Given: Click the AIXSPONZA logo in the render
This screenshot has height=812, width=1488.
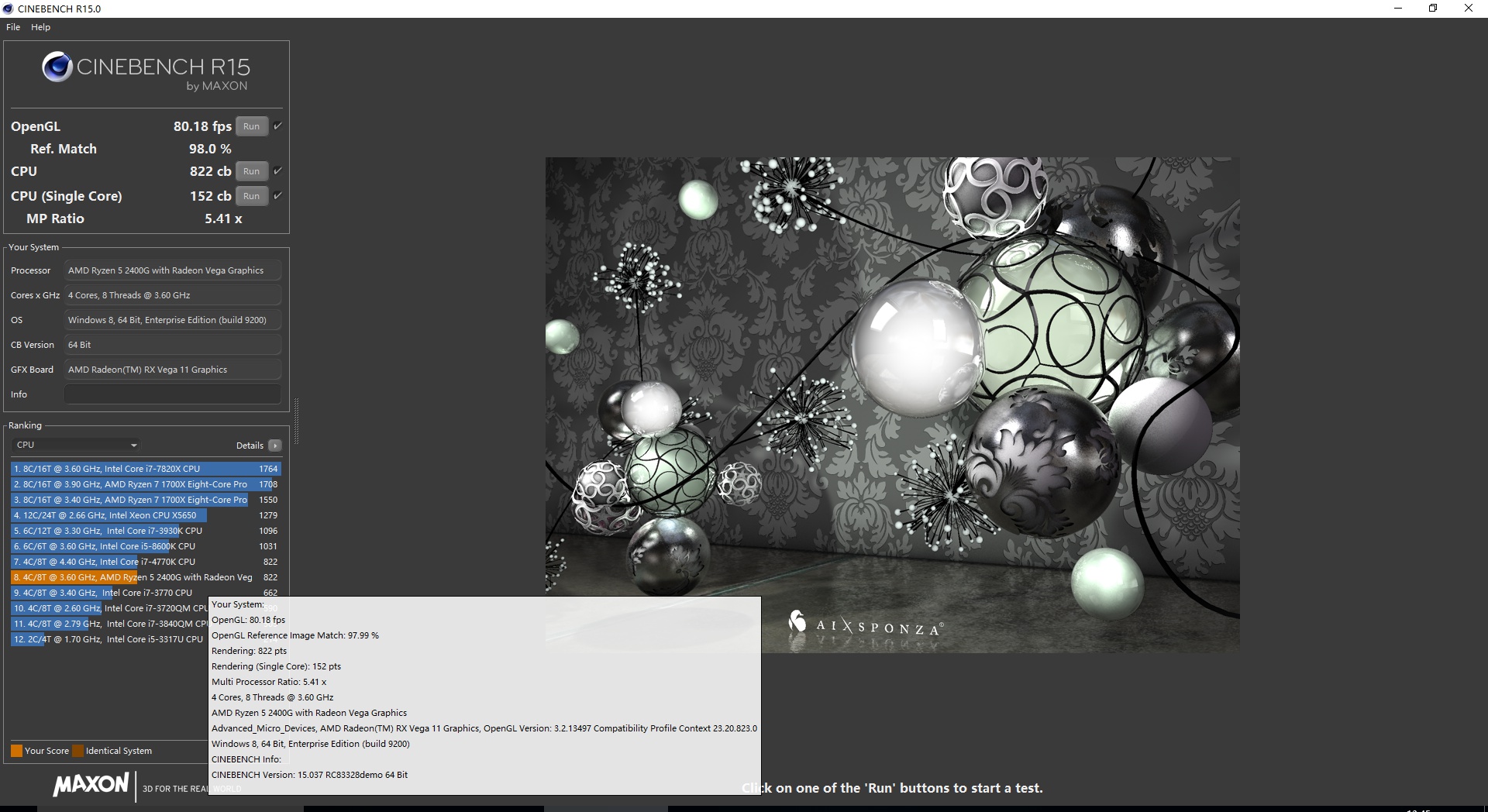Looking at the screenshot, I should click(864, 624).
